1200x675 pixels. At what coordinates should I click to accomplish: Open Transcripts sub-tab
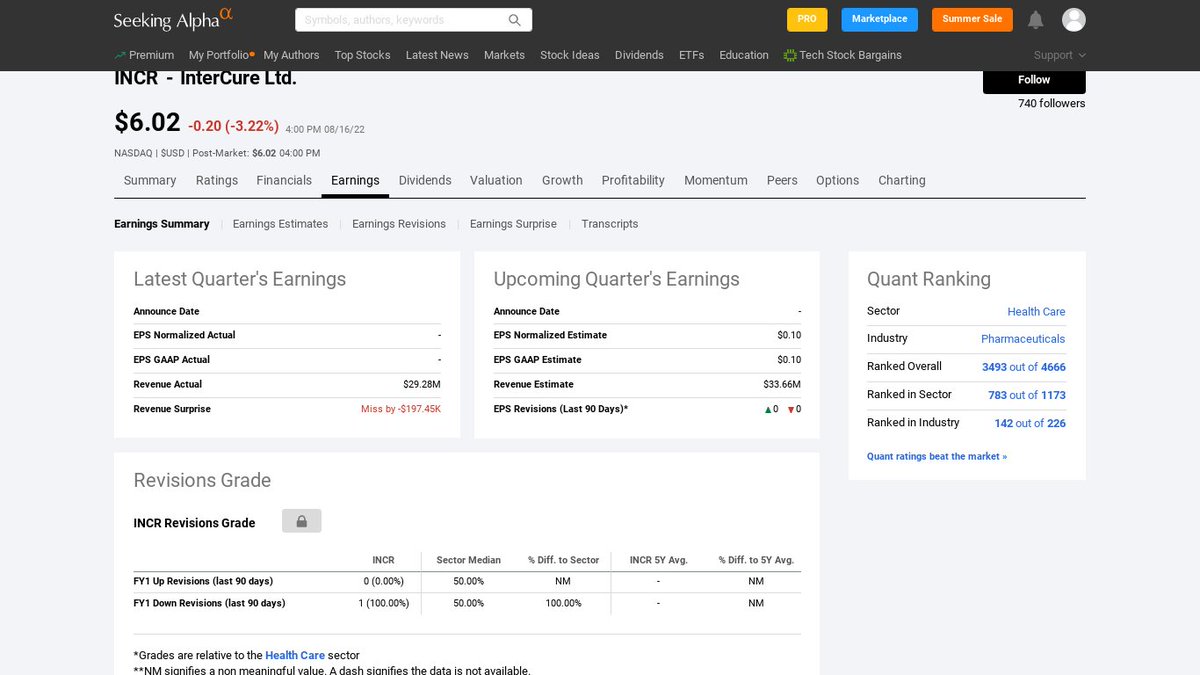[x=610, y=224]
